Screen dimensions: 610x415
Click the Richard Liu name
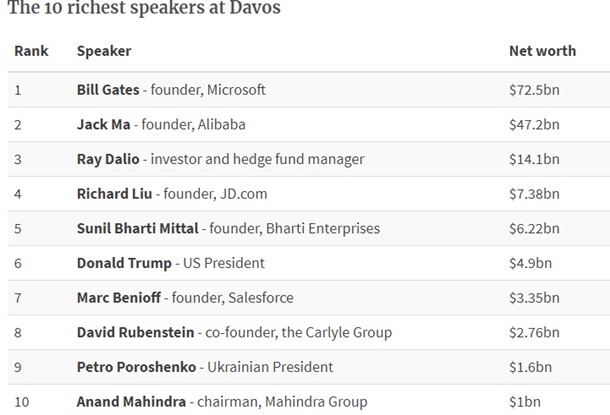pos(115,194)
